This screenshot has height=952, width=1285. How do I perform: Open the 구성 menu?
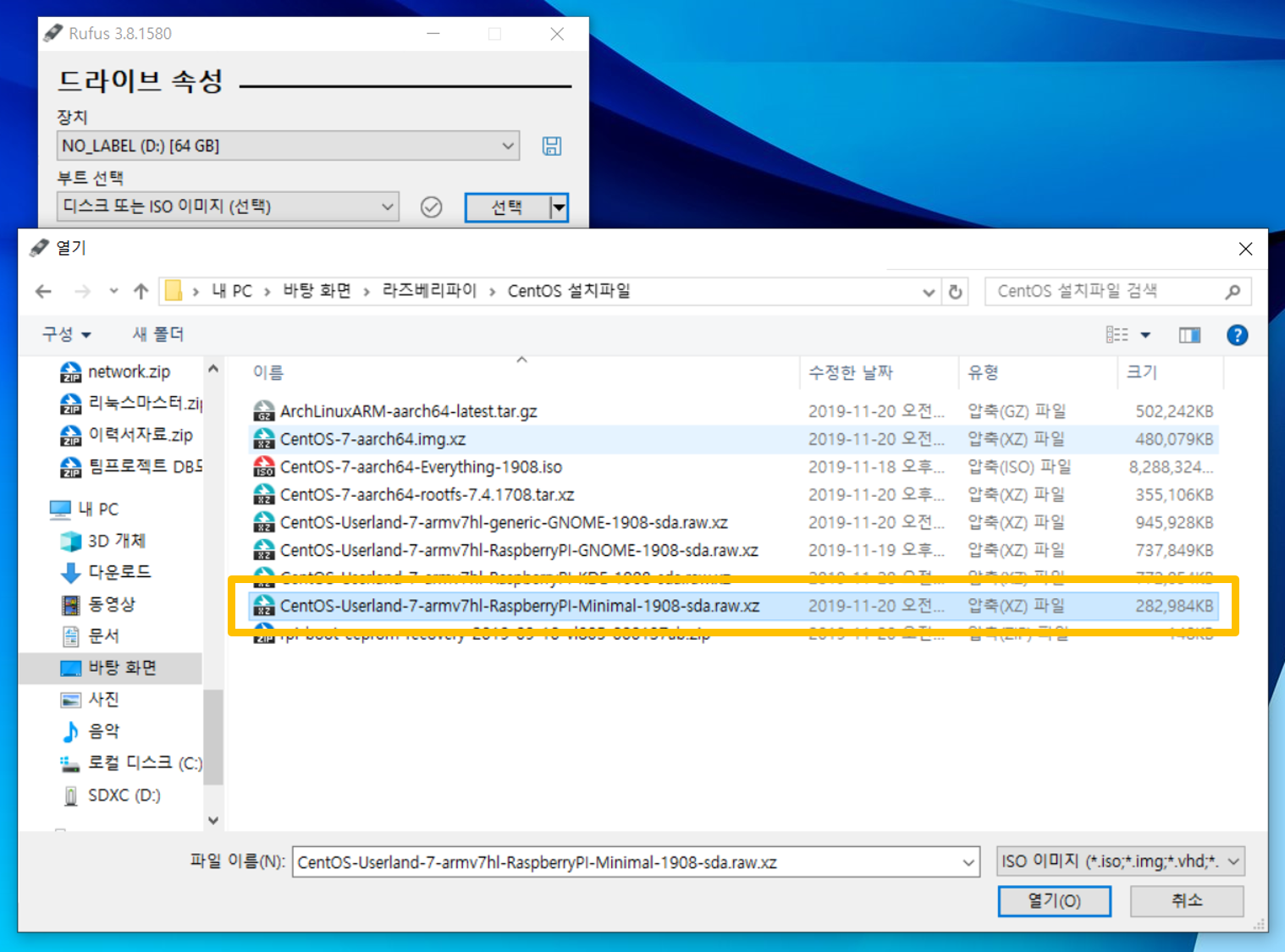pos(67,334)
